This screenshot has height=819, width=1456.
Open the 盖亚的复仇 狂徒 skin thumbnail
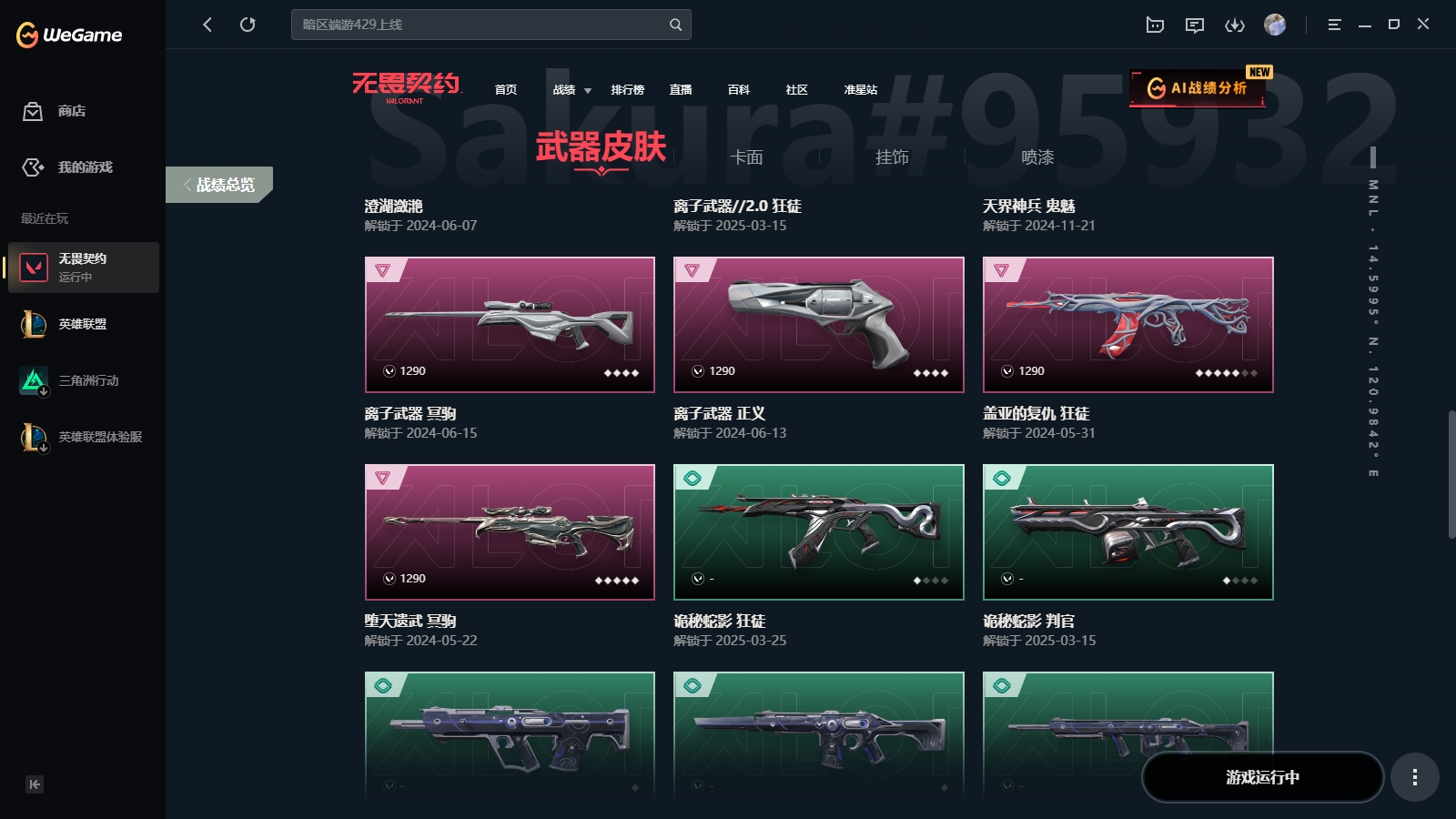pos(1127,325)
